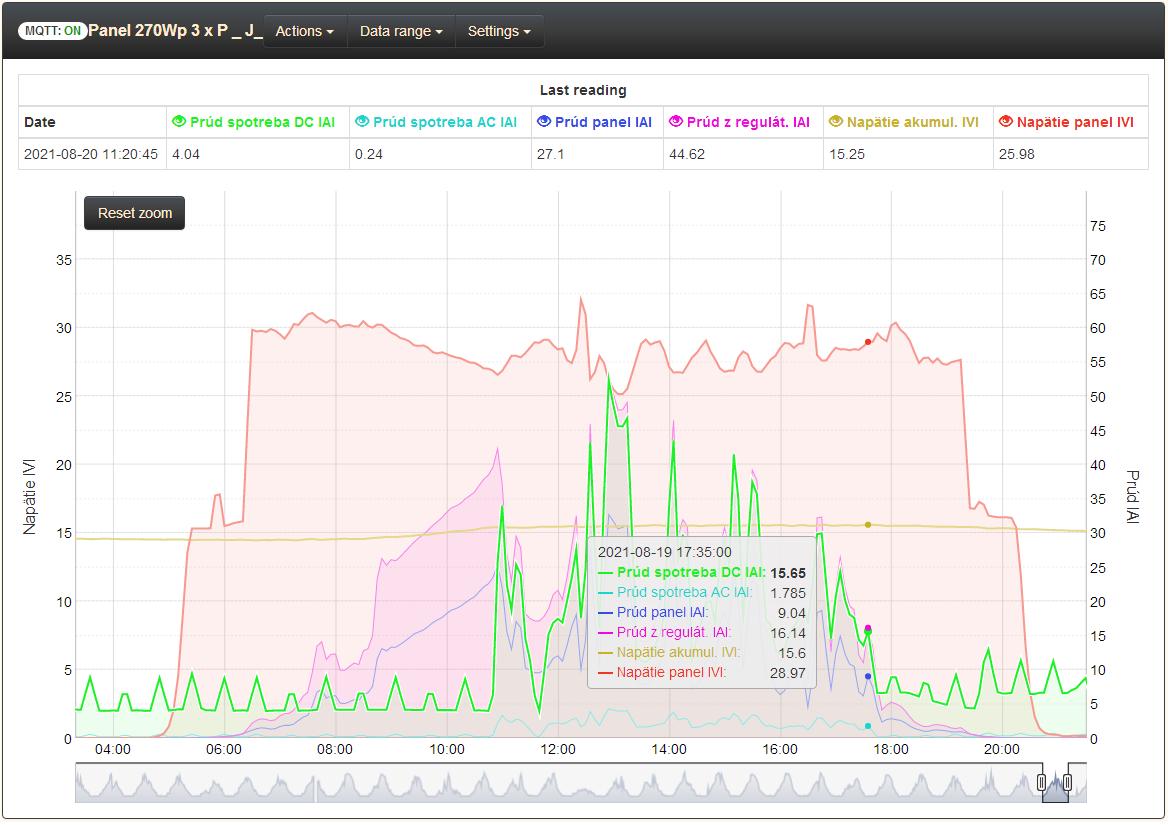The height and width of the screenshot is (825, 1169).
Task: Click the Napätie panel IVI header text
Action: (1074, 122)
